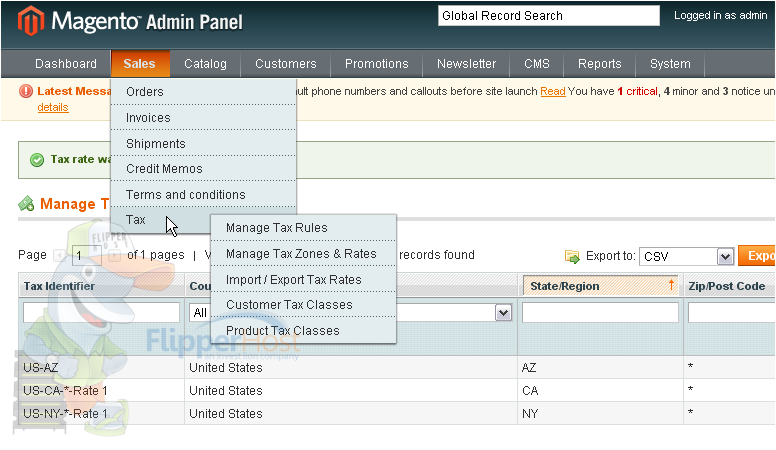
Task: Click United States in the US-CA row
Action: pyautogui.click(x=226, y=391)
